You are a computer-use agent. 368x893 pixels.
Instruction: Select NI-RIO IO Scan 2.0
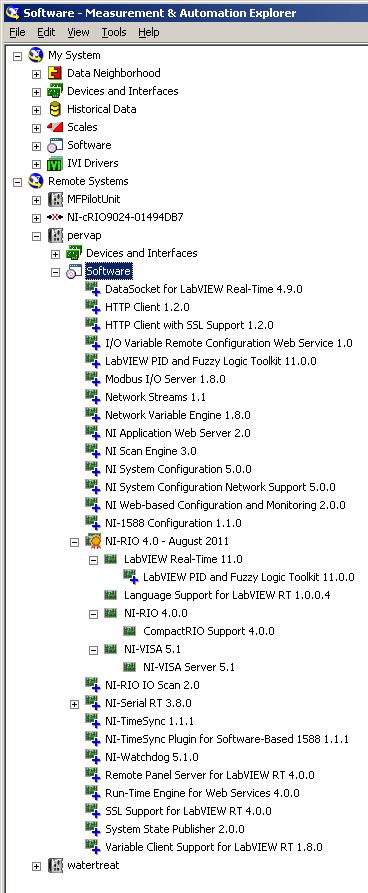[152, 686]
